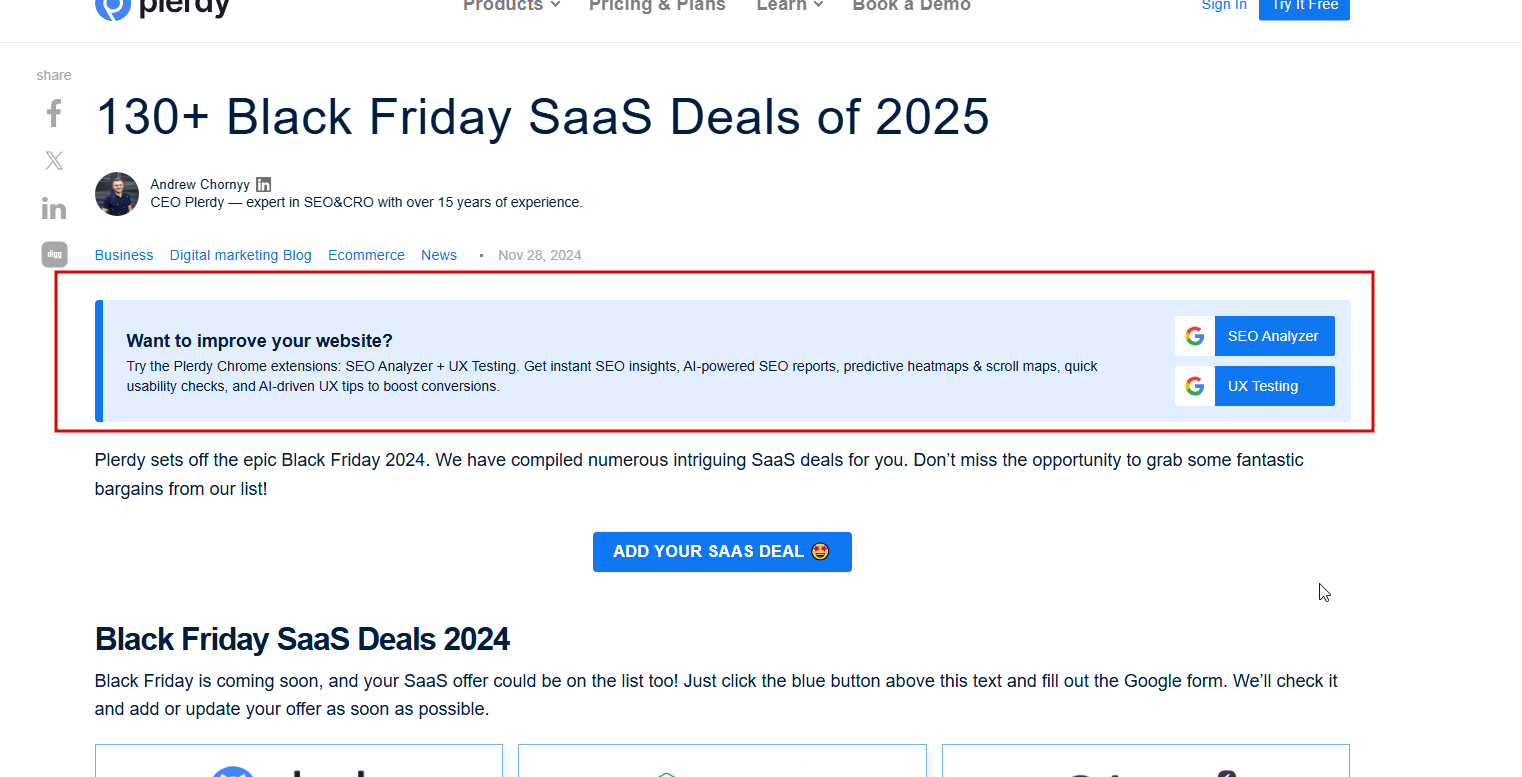Click the Plerdy logo

pos(163,7)
